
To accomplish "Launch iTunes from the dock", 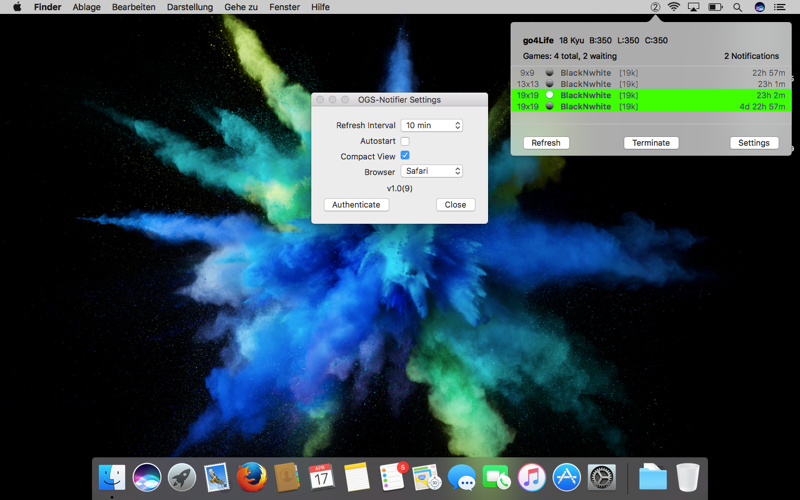I will [532, 478].
